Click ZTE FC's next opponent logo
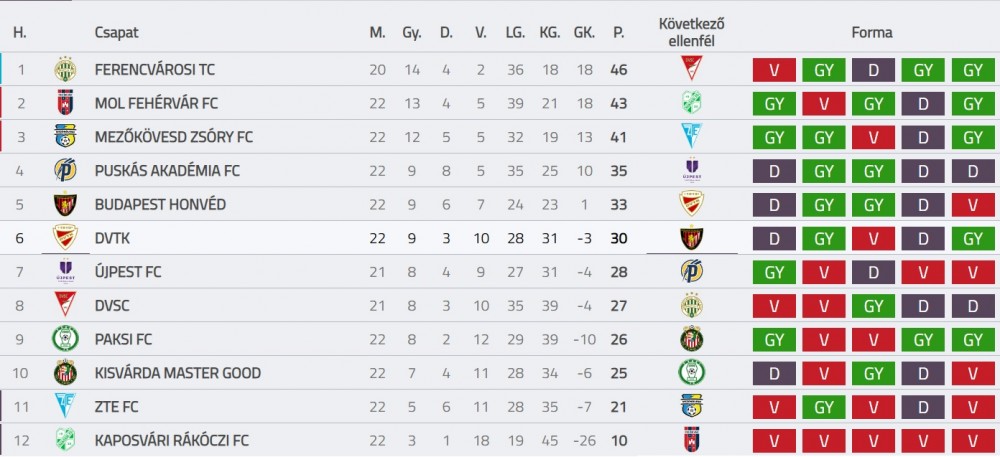 (691, 406)
